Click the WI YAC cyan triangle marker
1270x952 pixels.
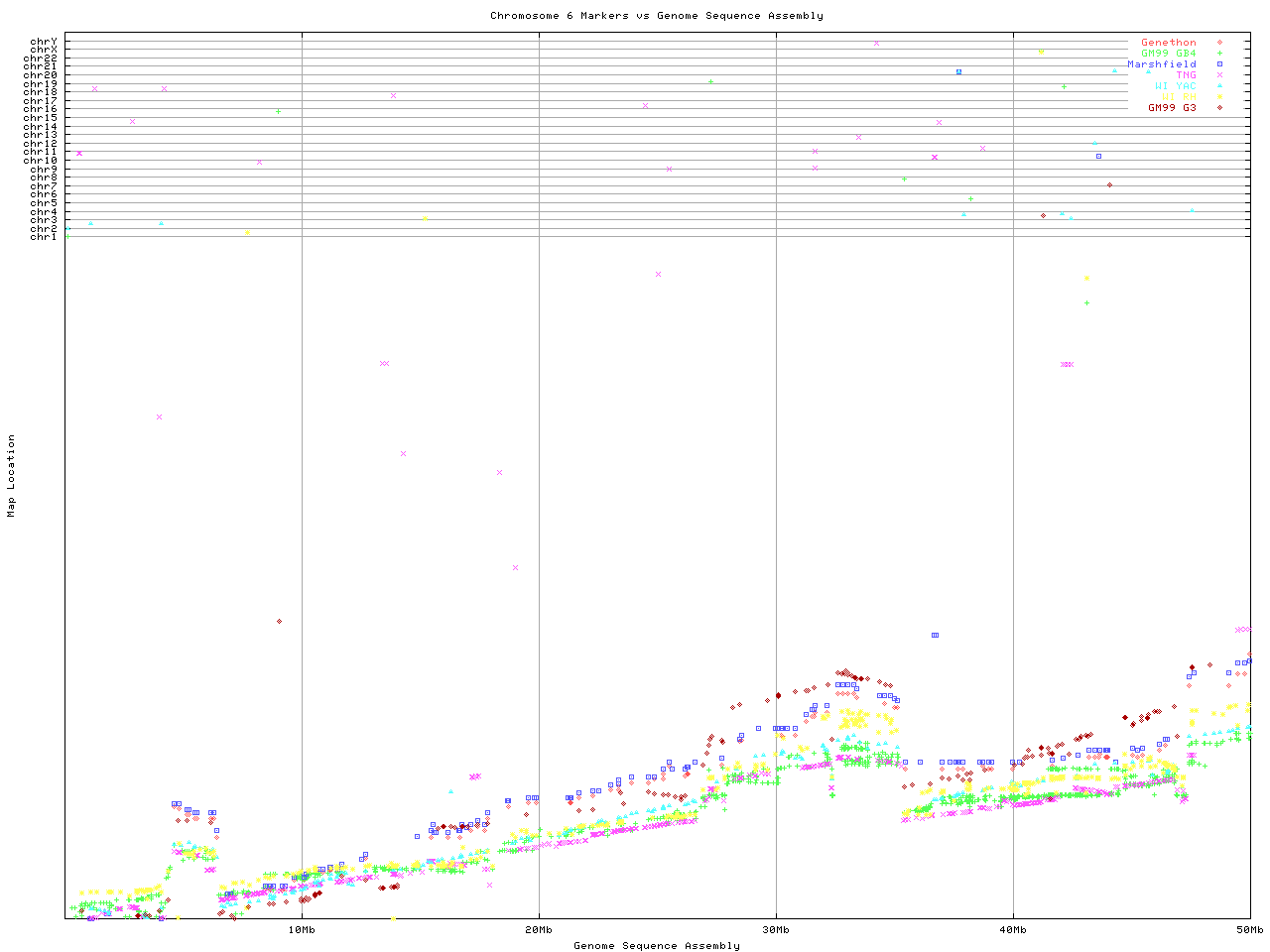point(1219,86)
